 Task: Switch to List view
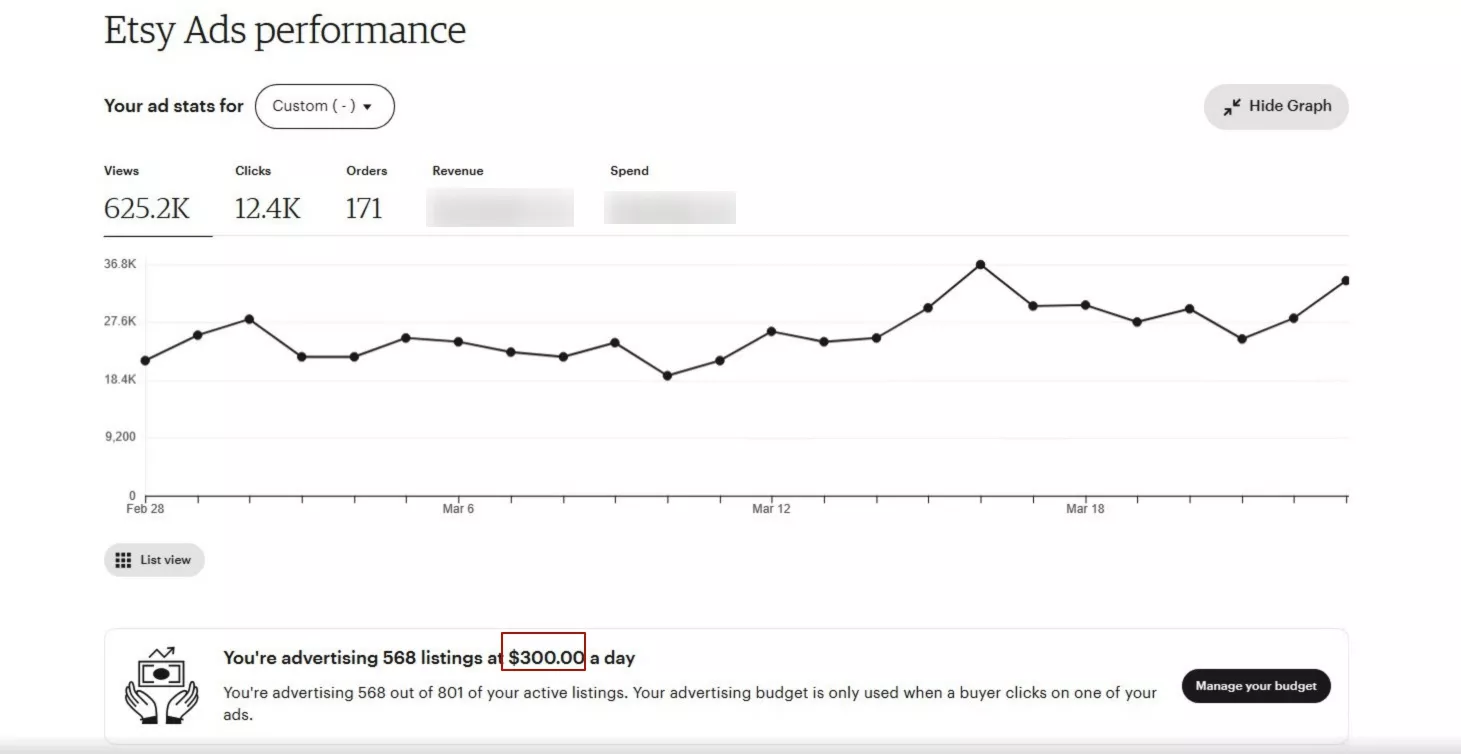154,560
